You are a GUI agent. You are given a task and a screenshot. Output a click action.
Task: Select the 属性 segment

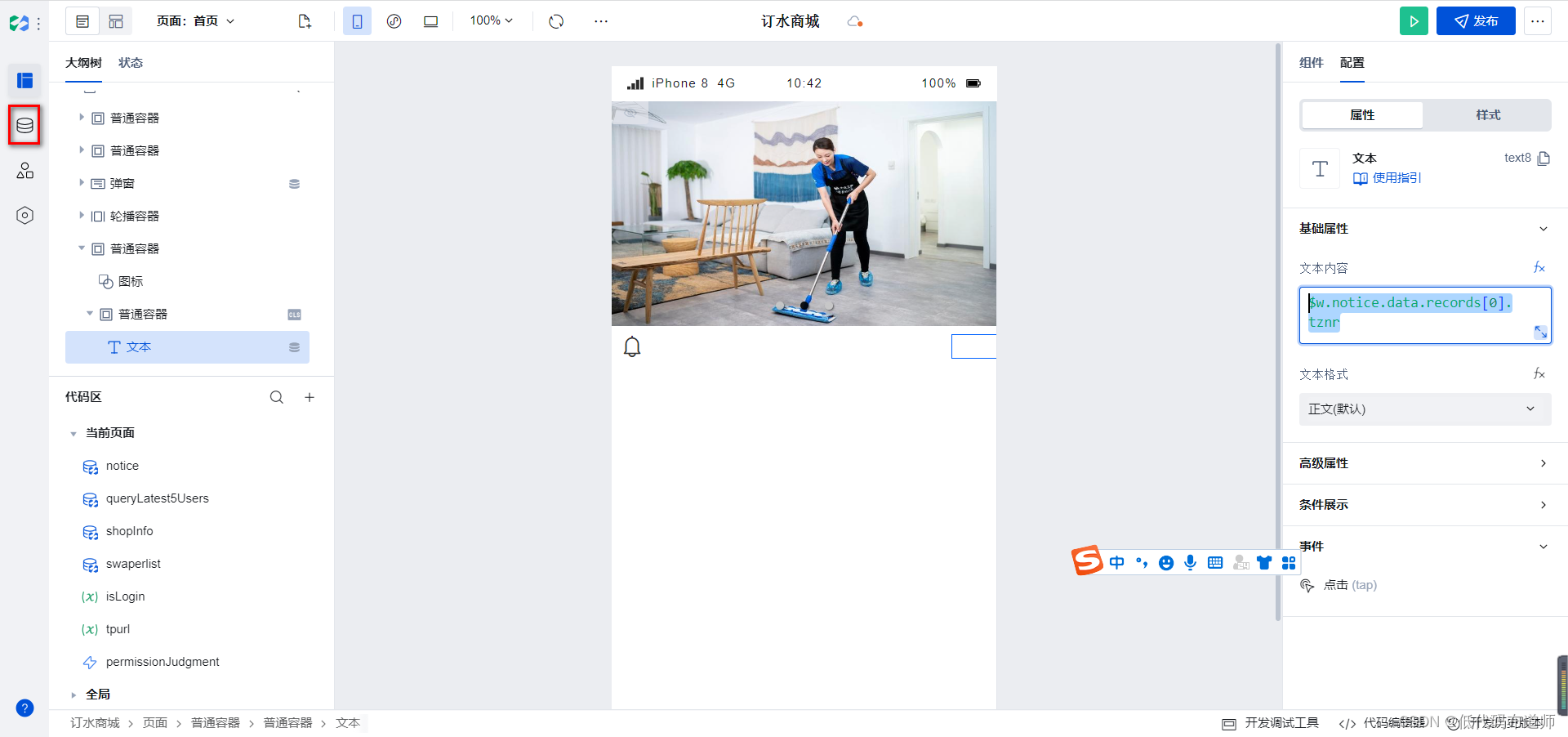(x=1362, y=115)
